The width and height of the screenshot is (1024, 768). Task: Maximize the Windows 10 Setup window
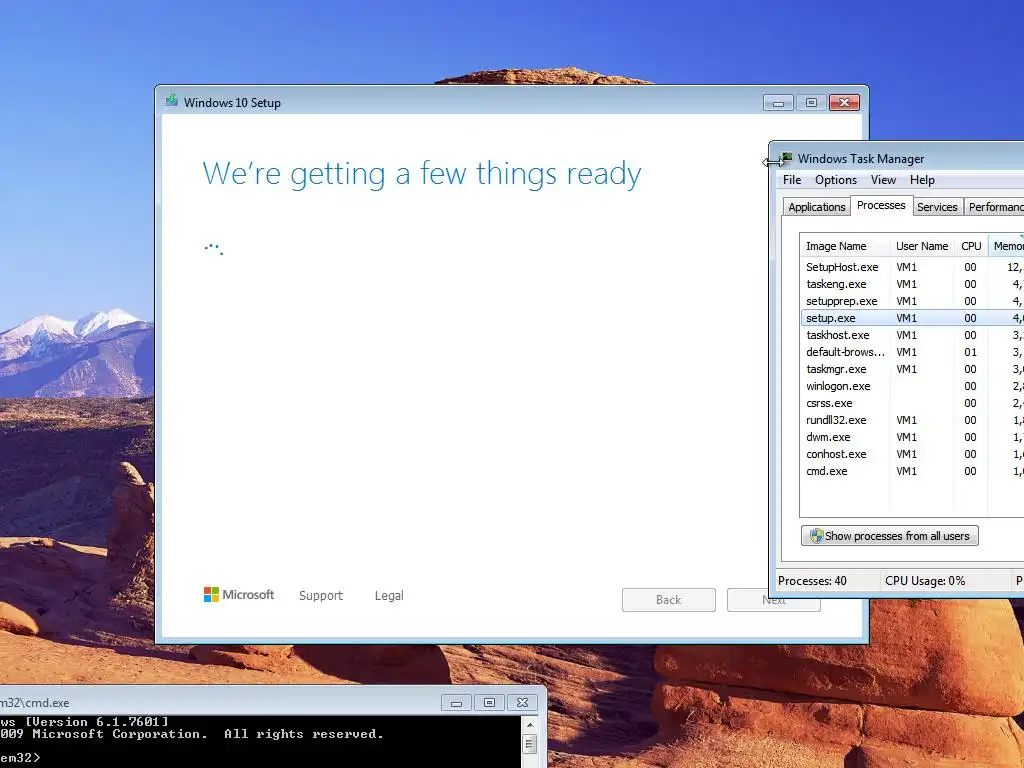pyautogui.click(x=811, y=103)
